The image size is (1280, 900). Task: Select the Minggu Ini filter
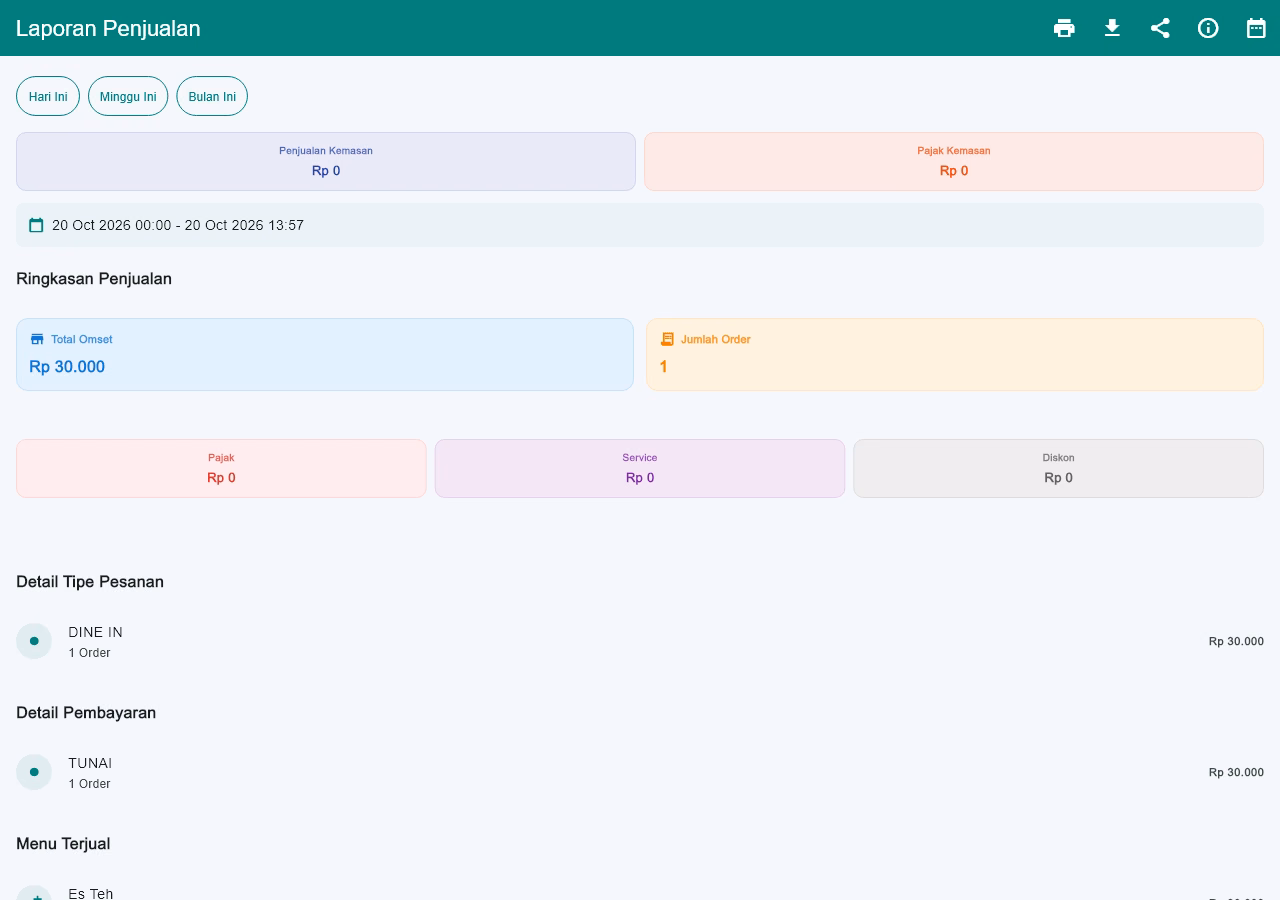coord(128,96)
